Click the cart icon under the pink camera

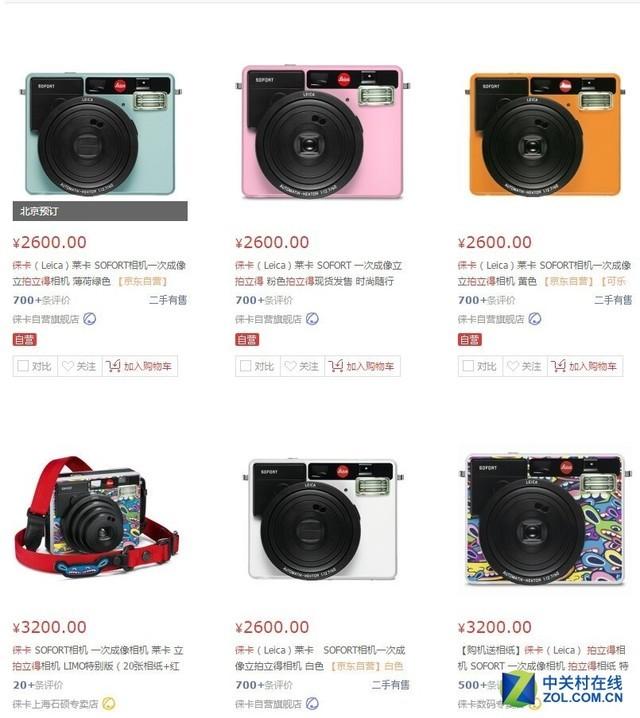tap(335, 366)
